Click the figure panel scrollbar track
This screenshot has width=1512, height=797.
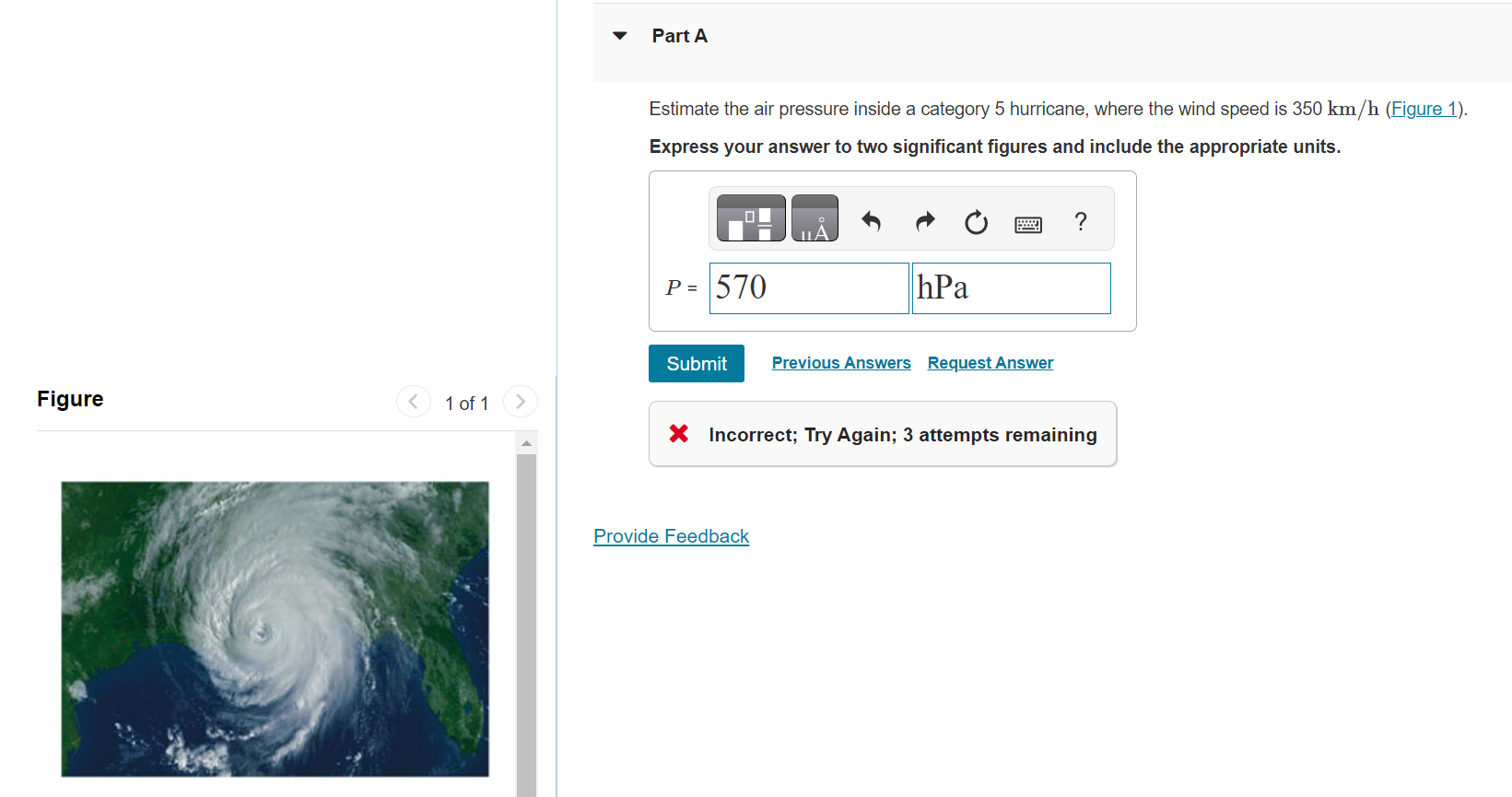(x=527, y=625)
